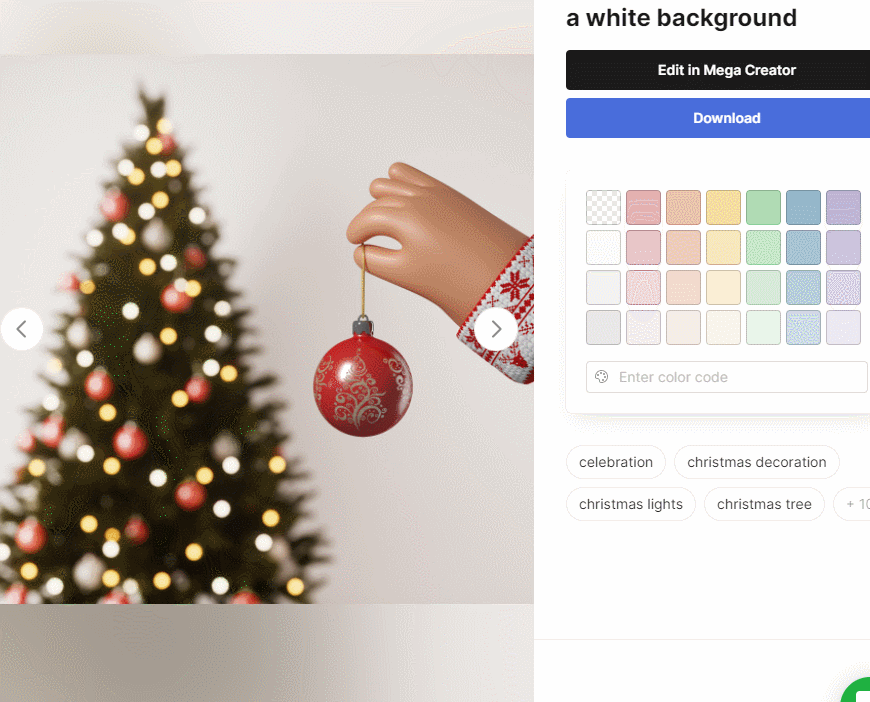Click the Download button
This screenshot has width=870, height=702.
[x=718, y=118]
